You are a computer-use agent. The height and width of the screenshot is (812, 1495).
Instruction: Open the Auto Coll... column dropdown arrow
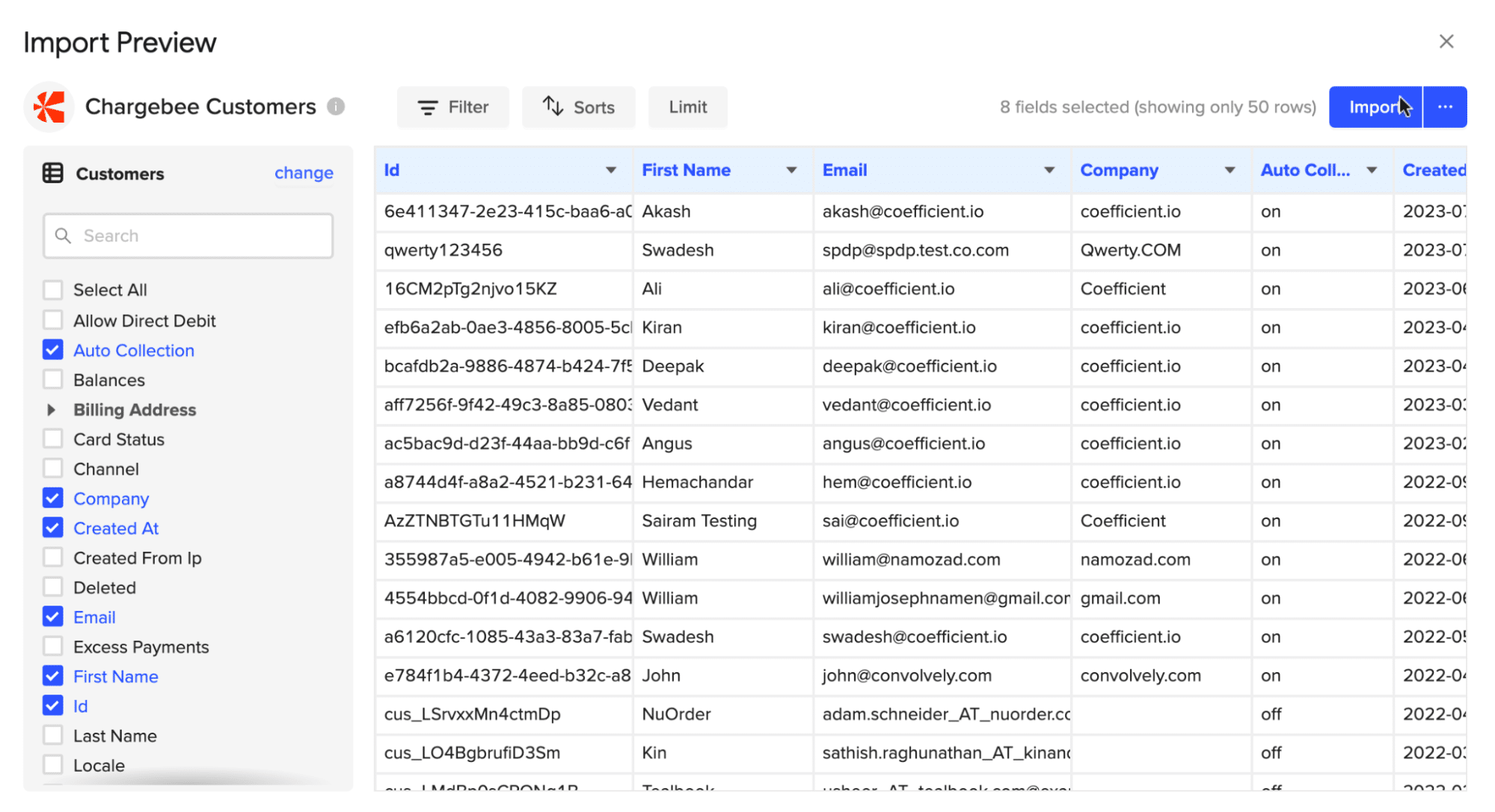(1372, 170)
